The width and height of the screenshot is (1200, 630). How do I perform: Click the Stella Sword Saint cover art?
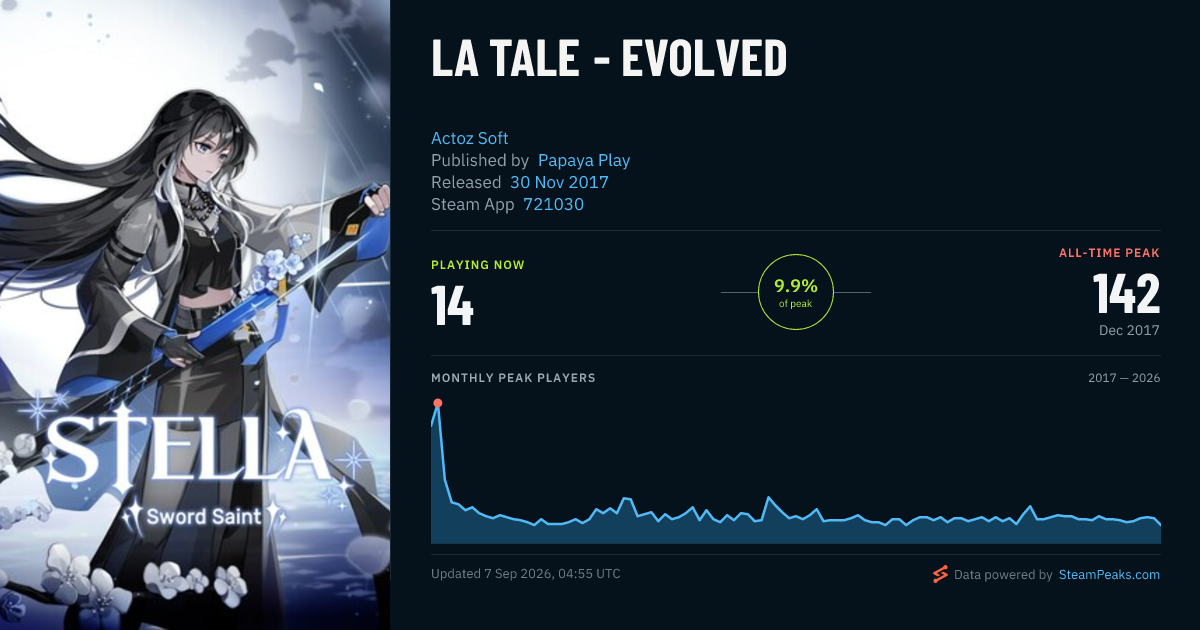pos(195,315)
